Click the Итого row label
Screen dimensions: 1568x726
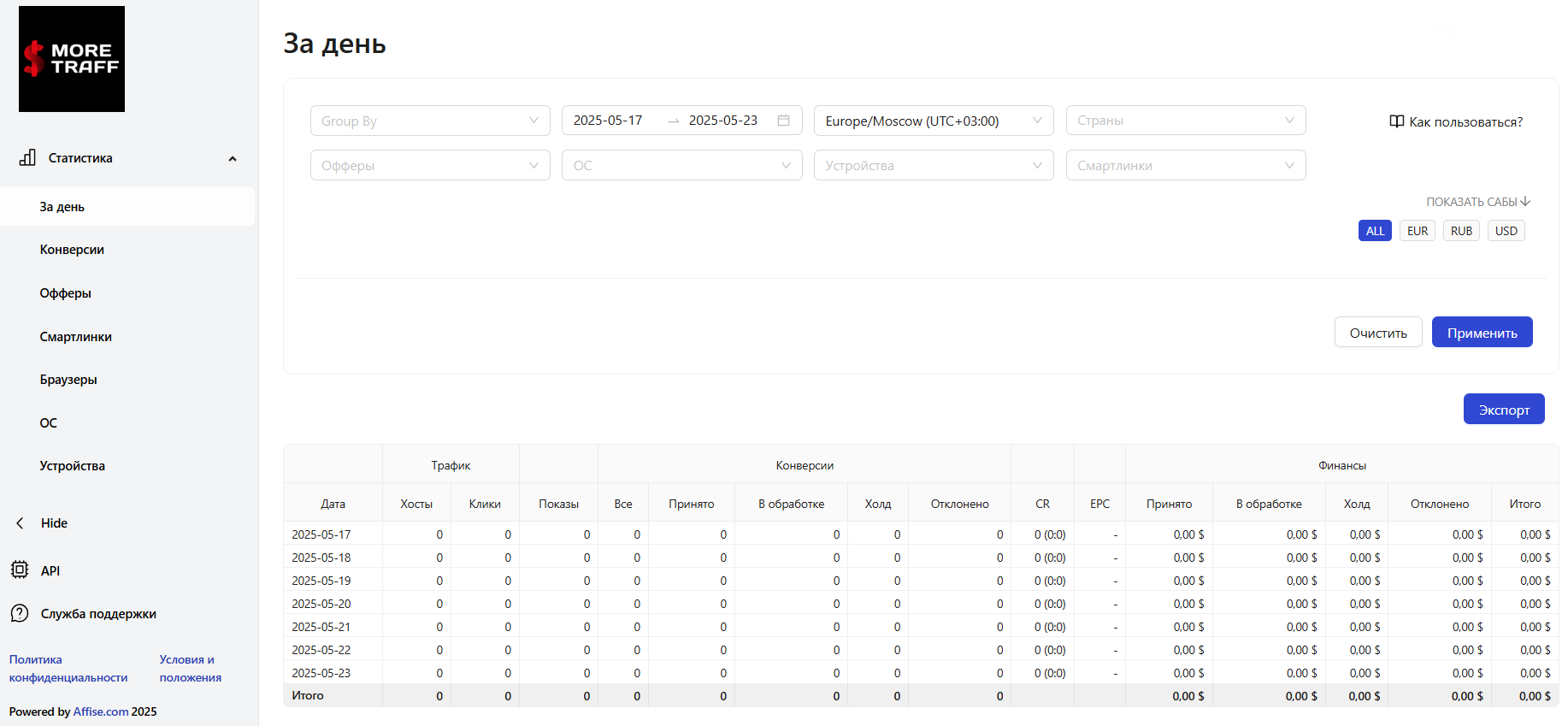pos(308,695)
